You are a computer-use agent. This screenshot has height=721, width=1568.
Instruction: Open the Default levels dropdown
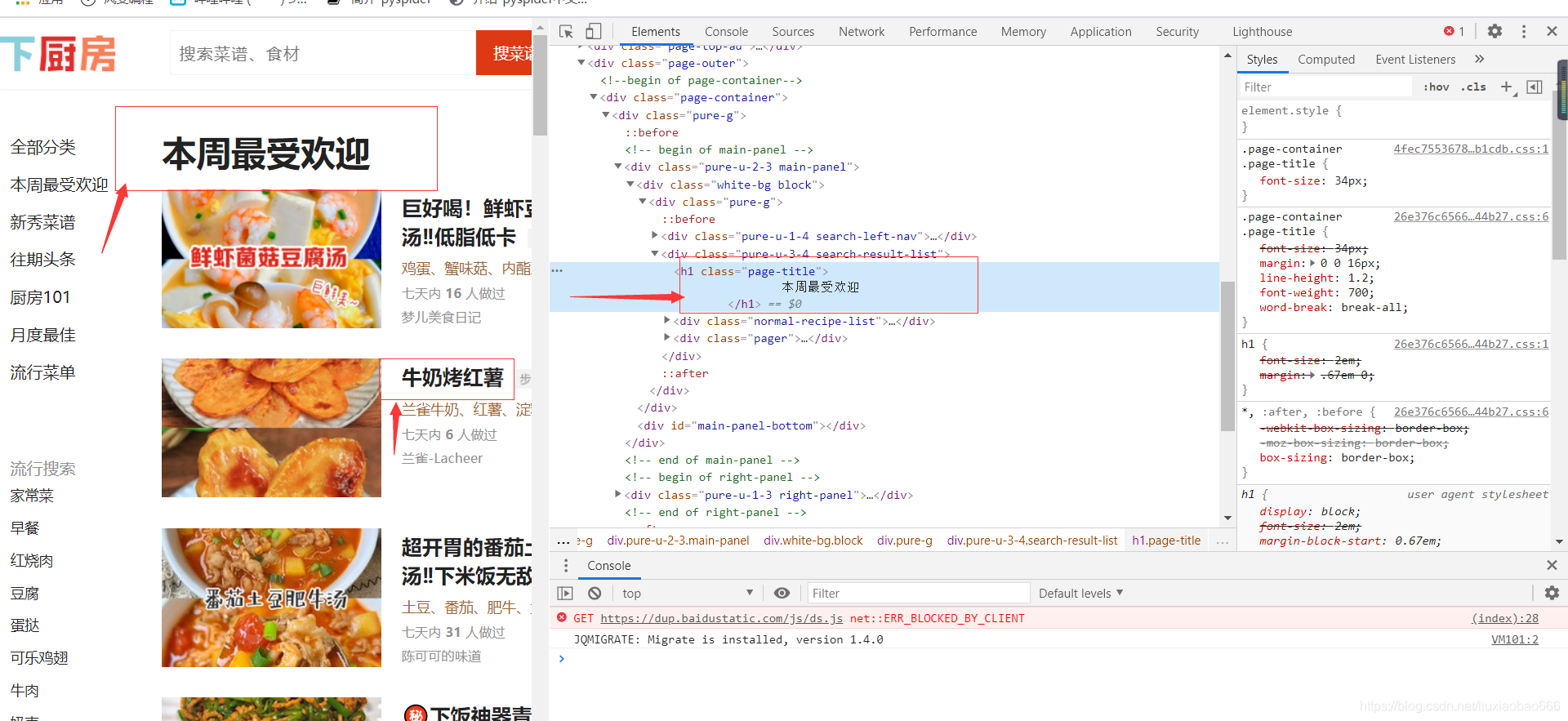[1080, 594]
